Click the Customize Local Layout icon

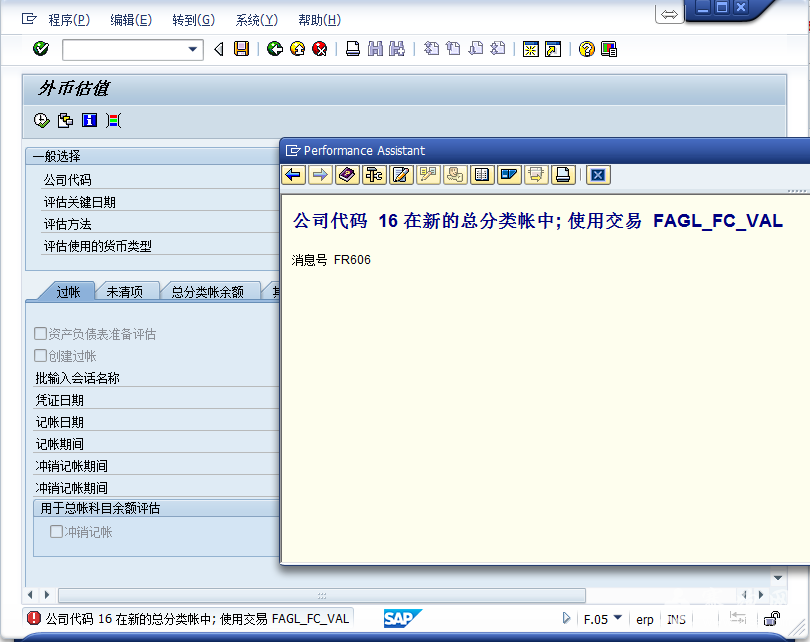tap(609, 49)
